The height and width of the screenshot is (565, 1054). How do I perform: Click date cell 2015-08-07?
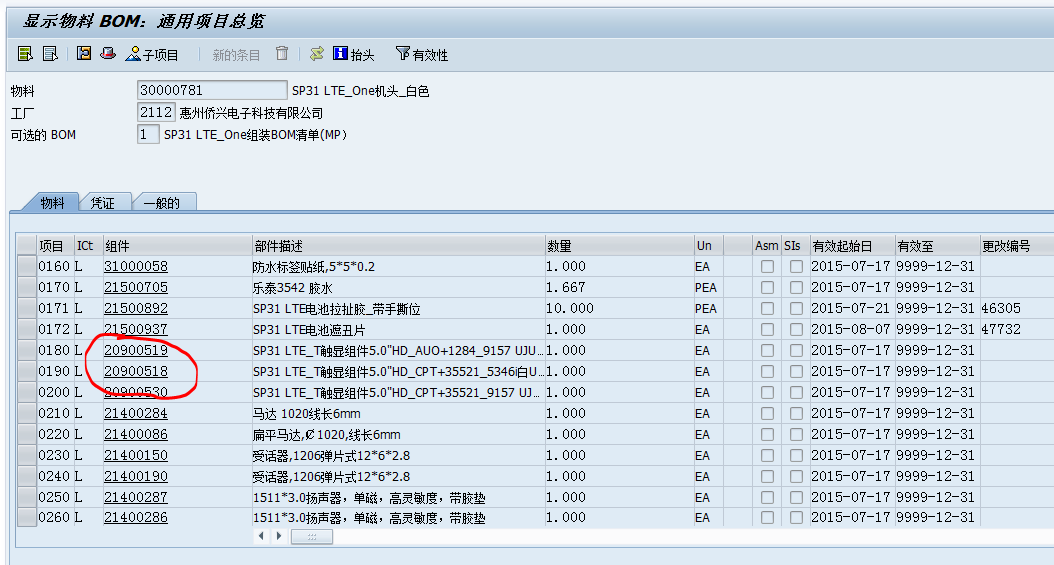[x=850, y=329]
